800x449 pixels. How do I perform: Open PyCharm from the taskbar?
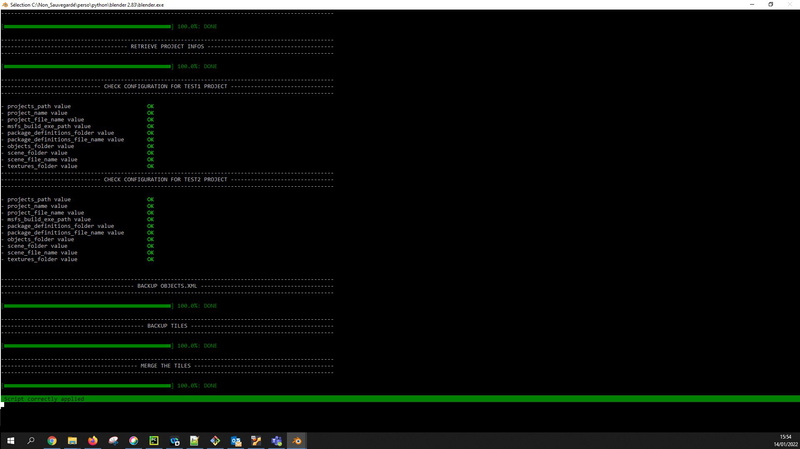(x=155, y=440)
